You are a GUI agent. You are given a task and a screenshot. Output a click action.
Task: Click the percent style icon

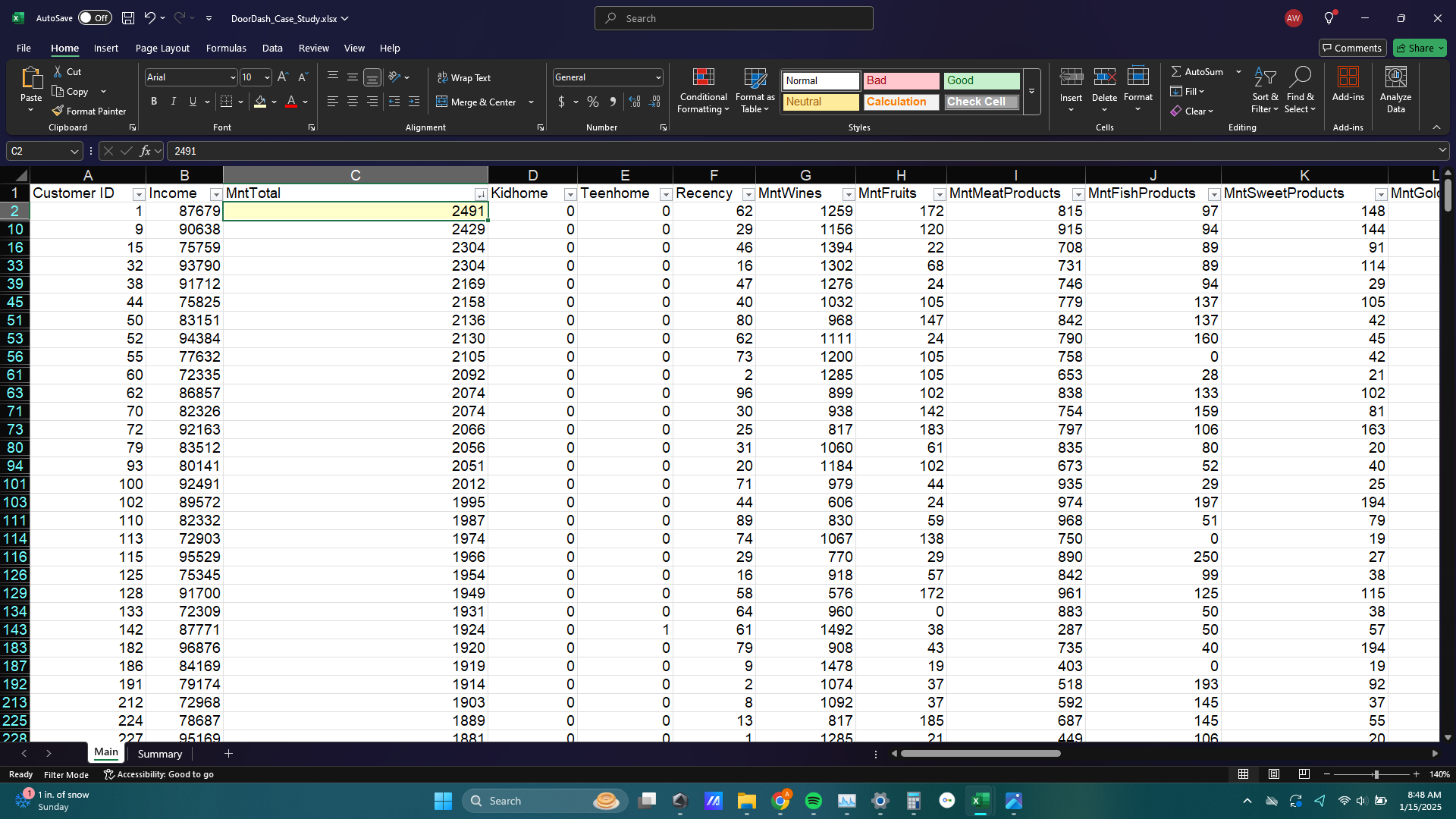[x=593, y=102]
